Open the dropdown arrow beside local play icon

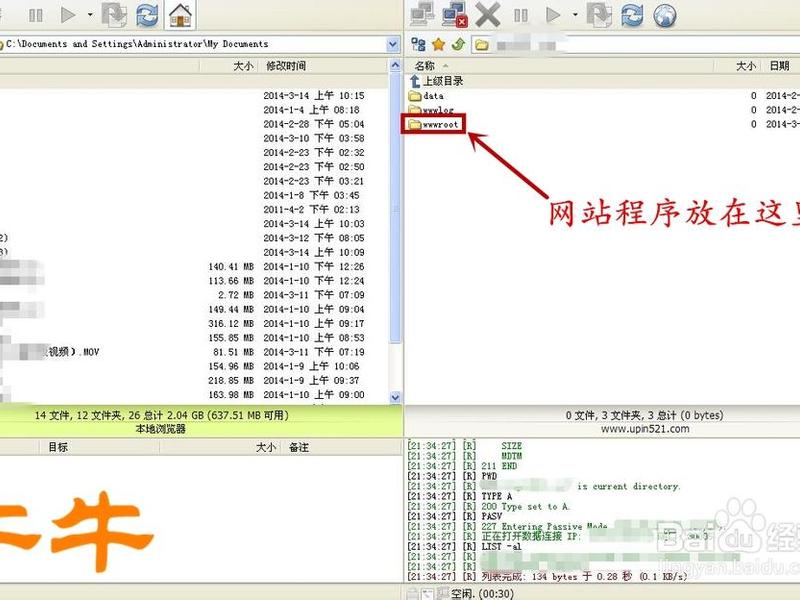tap(90, 15)
